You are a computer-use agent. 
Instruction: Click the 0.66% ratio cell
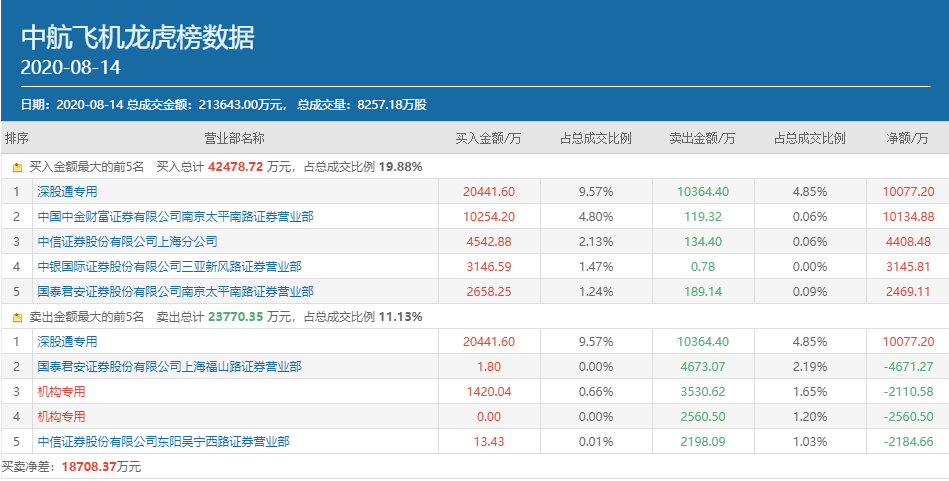[x=596, y=392]
